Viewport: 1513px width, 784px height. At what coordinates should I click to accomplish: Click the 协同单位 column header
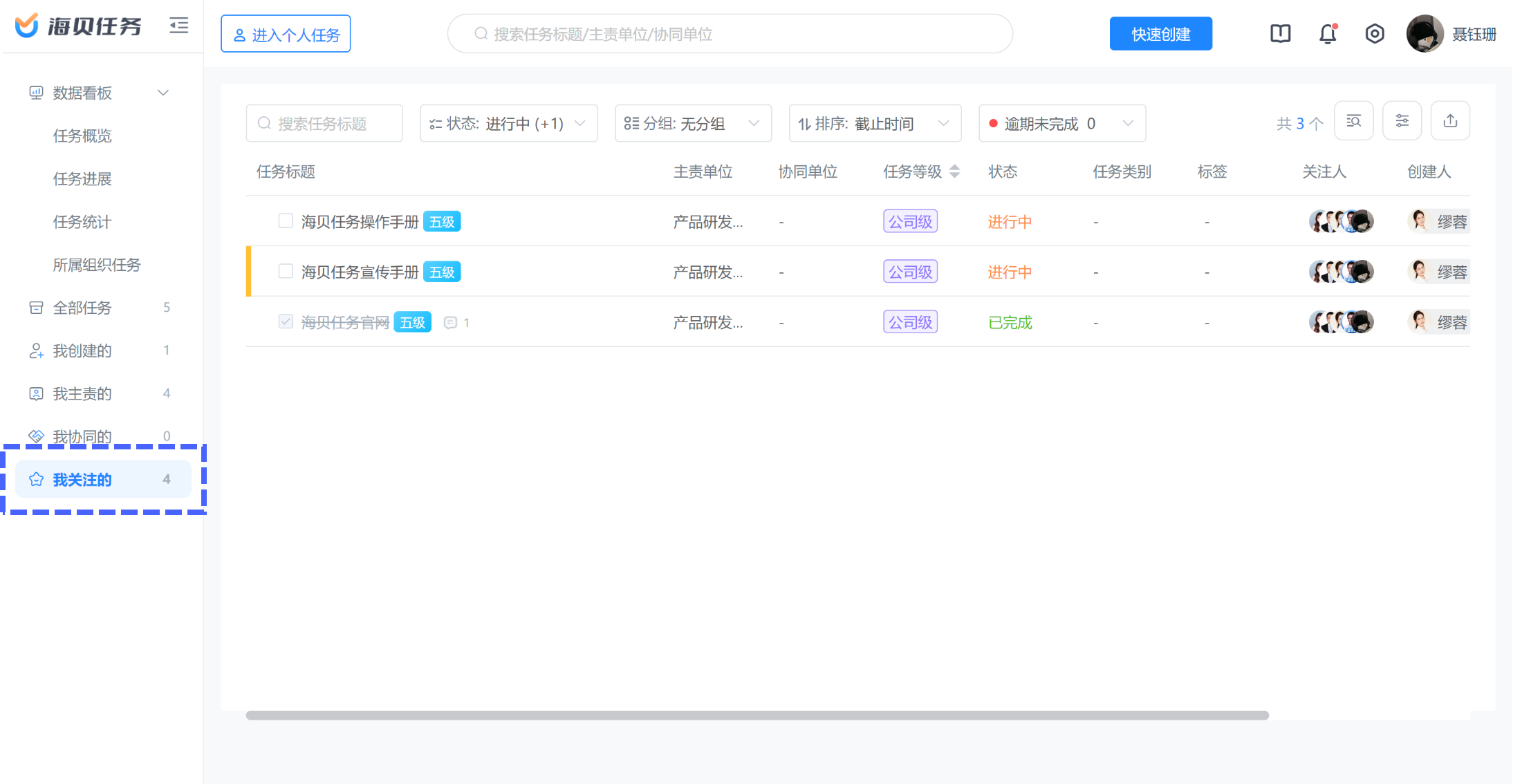coord(808,171)
